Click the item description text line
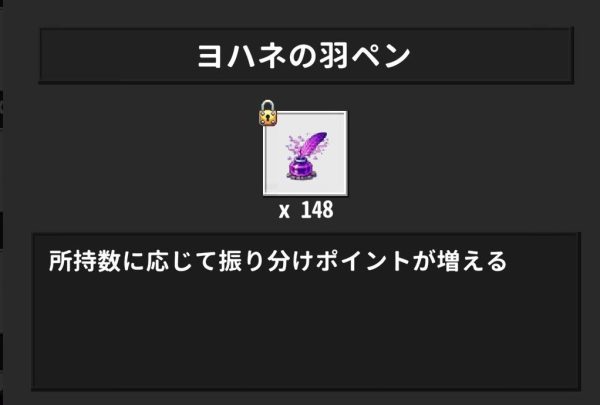600x405 pixels. [x=278, y=261]
